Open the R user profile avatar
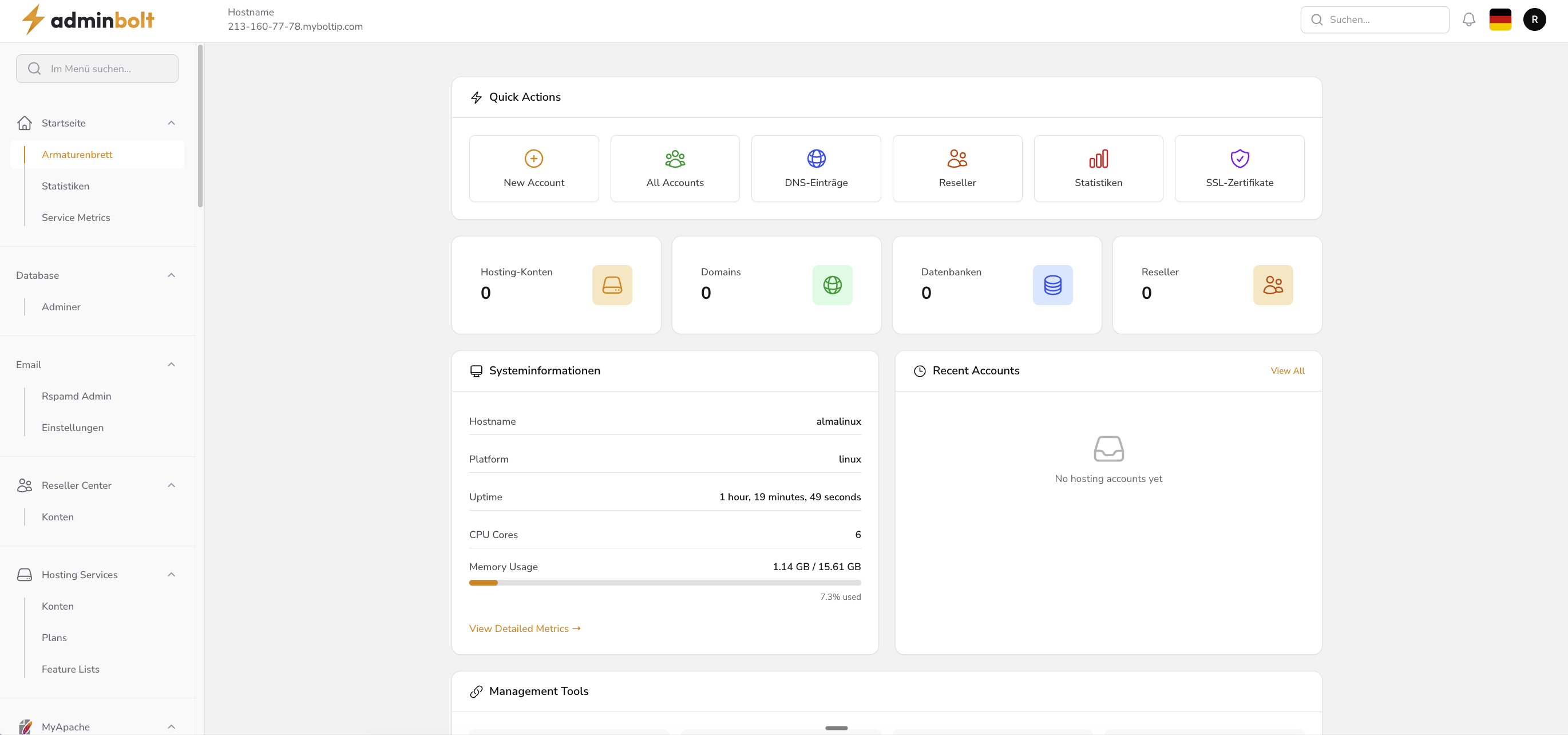 click(x=1534, y=19)
